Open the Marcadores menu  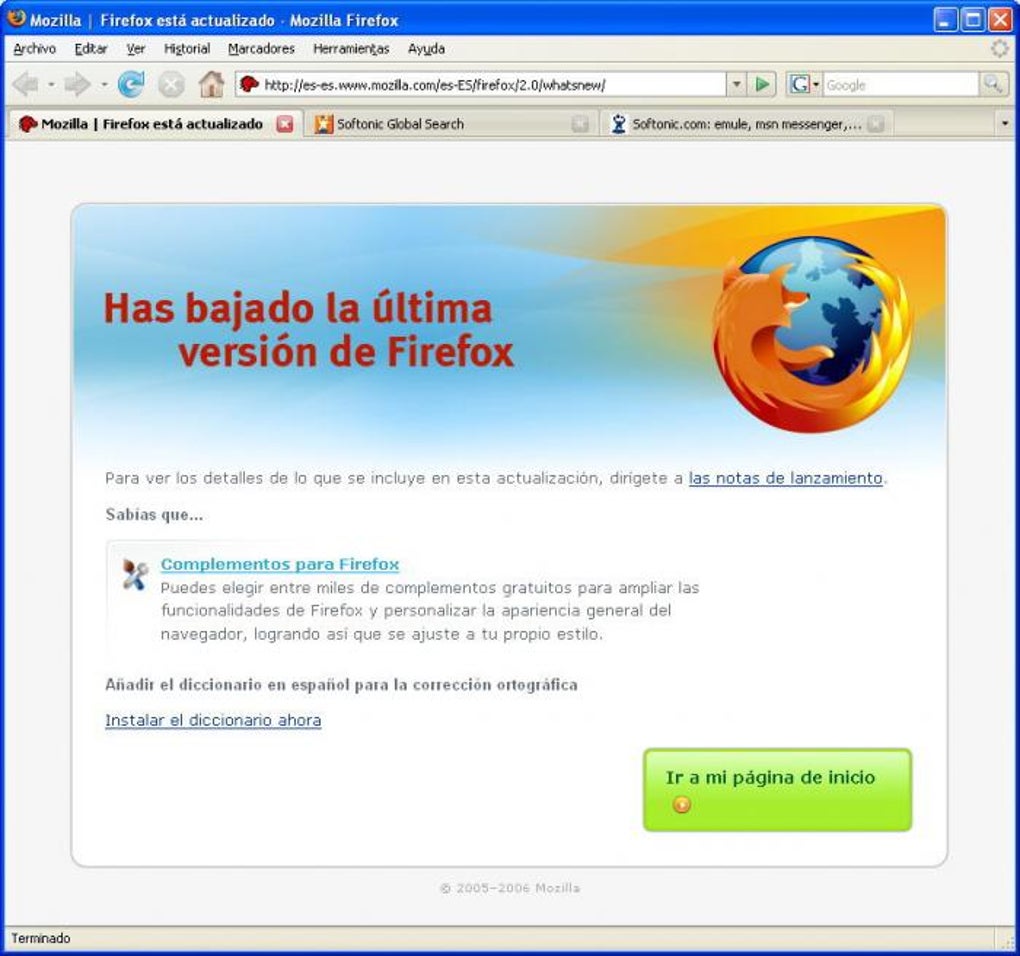click(261, 49)
